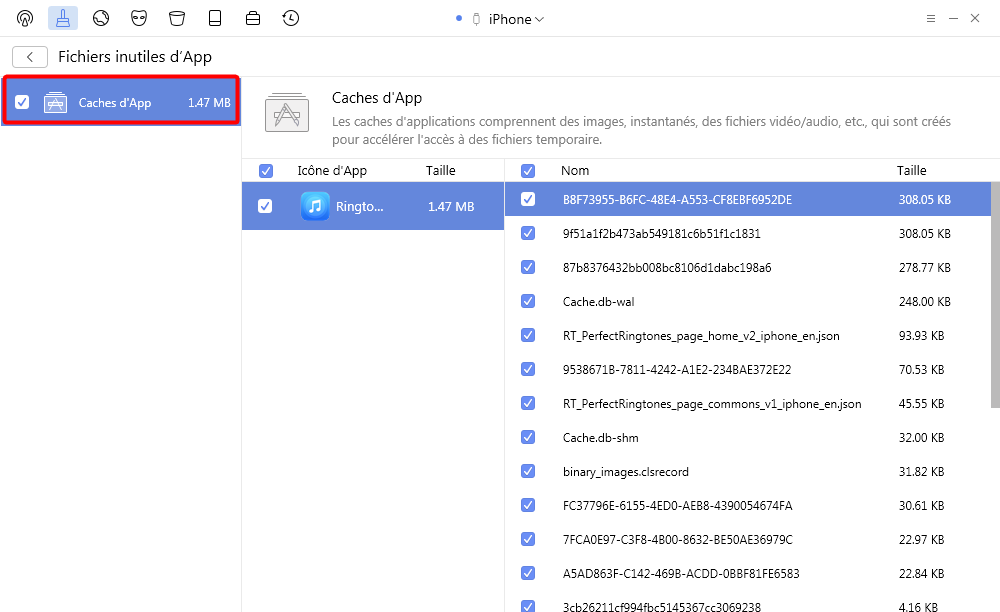The height and width of the screenshot is (612, 1000).
Task: Click the Caches d'App sidebar icon
Action: point(55,102)
